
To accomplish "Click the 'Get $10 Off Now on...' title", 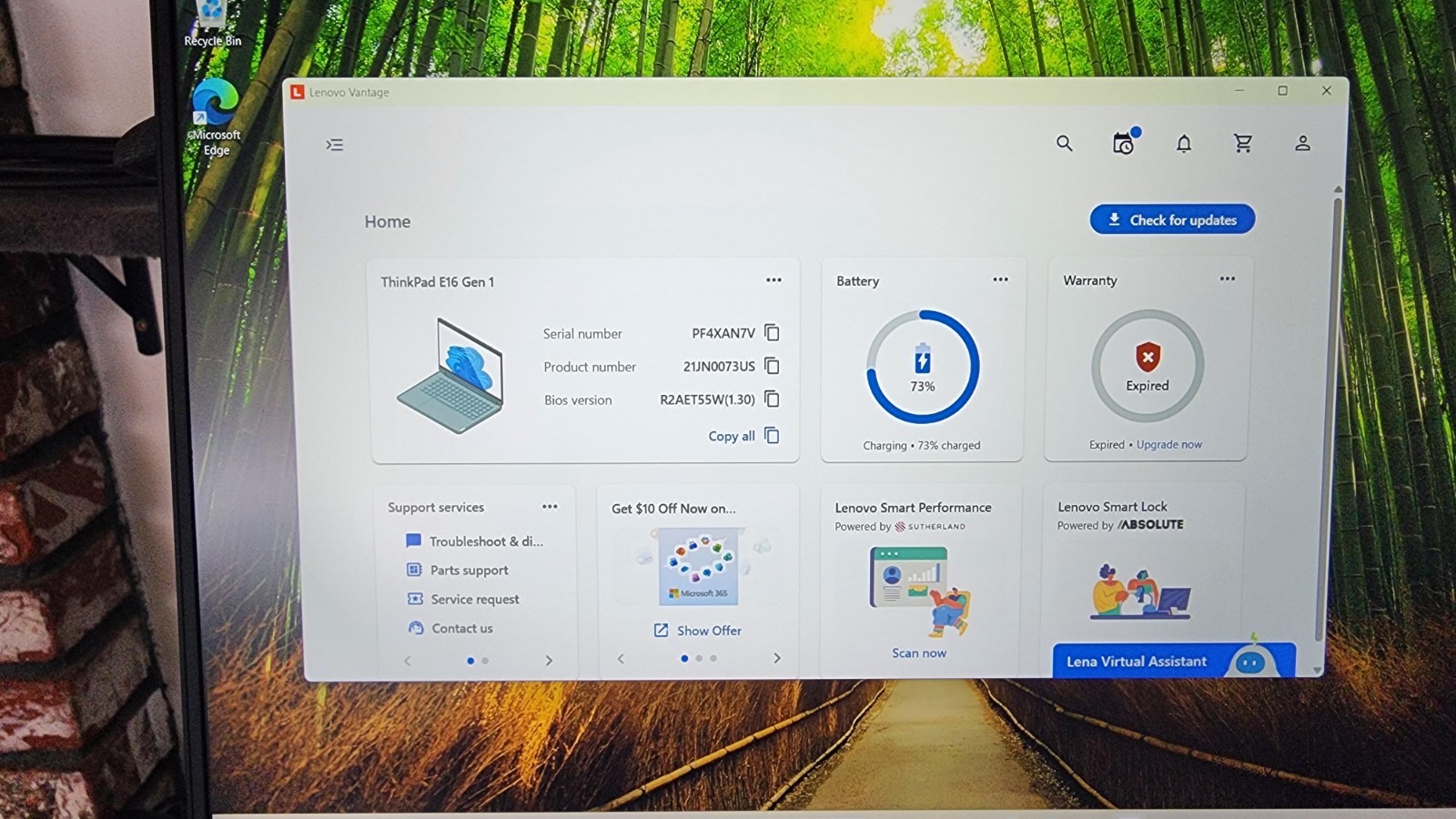I will pyautogui.click(x=673, y=509).
